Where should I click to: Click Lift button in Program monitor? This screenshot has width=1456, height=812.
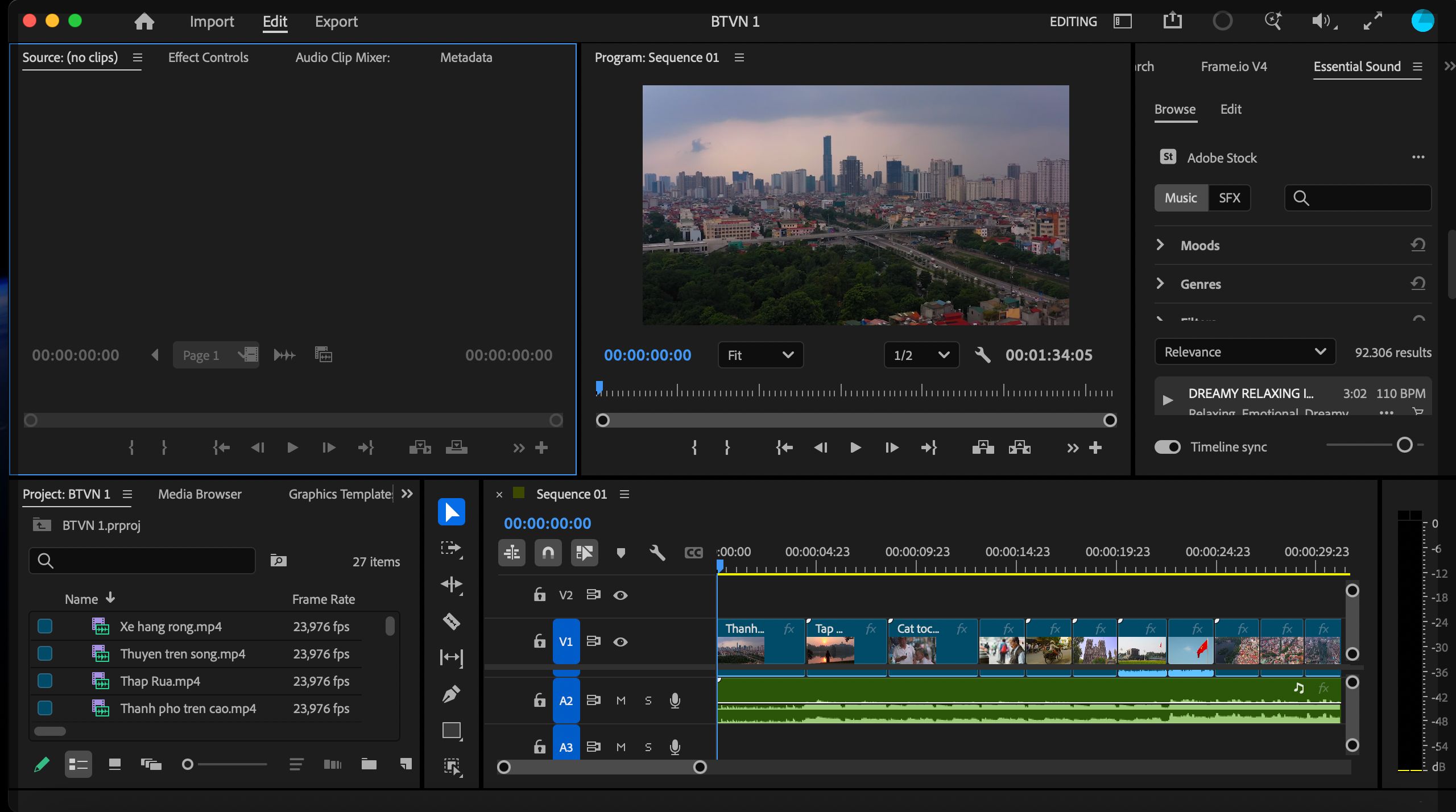point(983,448)
